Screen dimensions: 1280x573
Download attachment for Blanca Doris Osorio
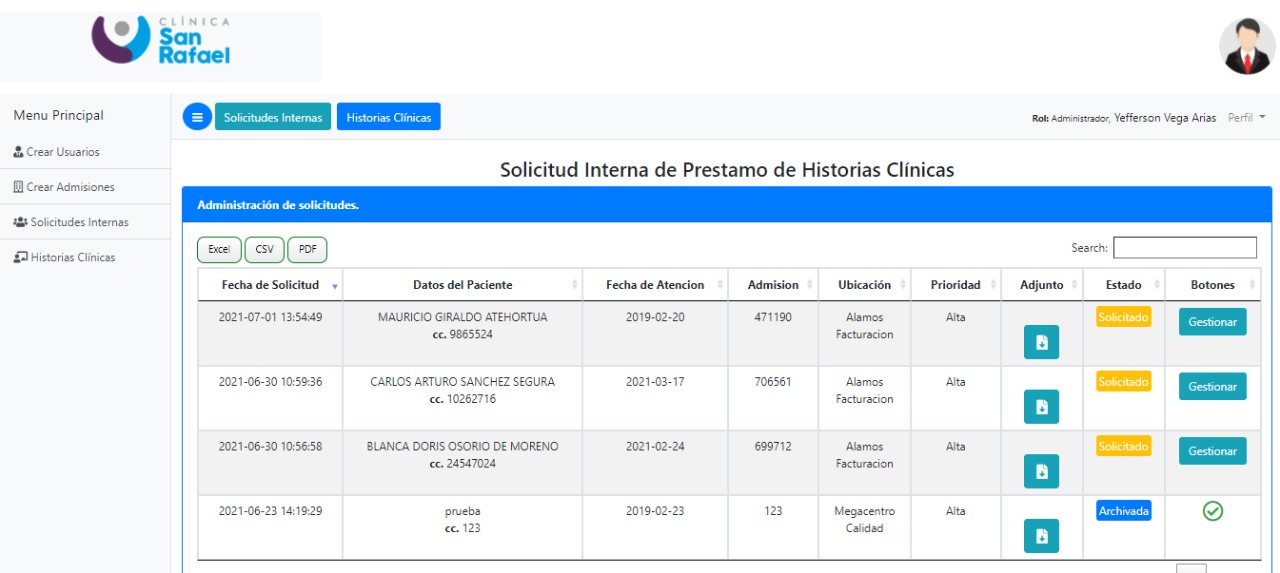click(x=1041, y=471)
